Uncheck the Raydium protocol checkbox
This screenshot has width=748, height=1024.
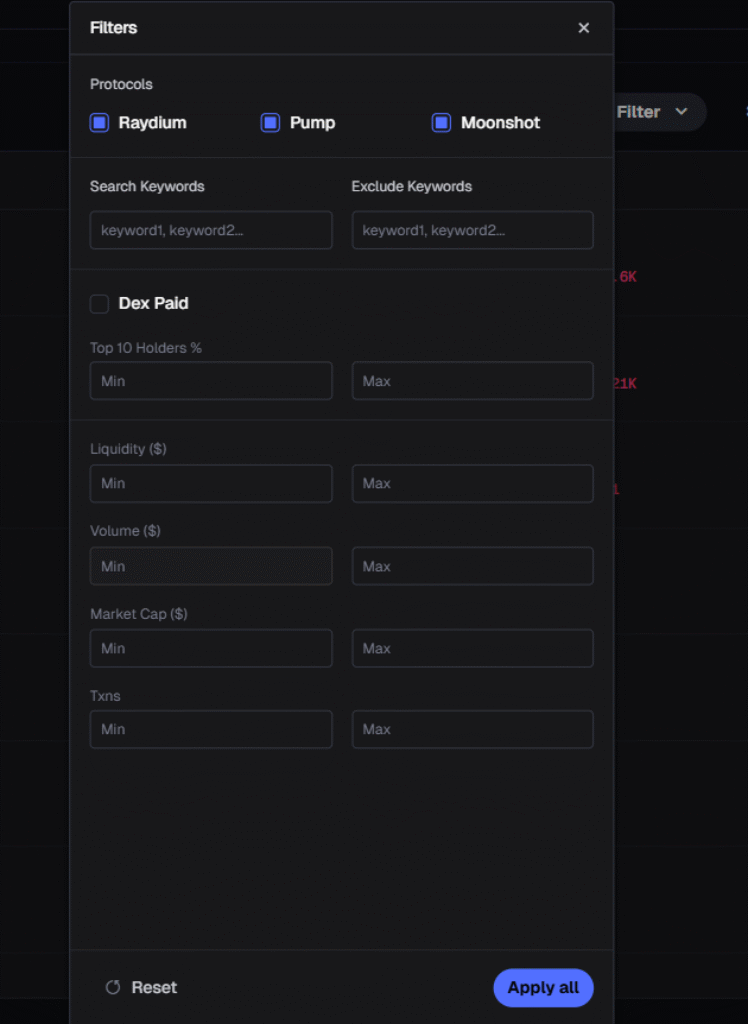99,123
